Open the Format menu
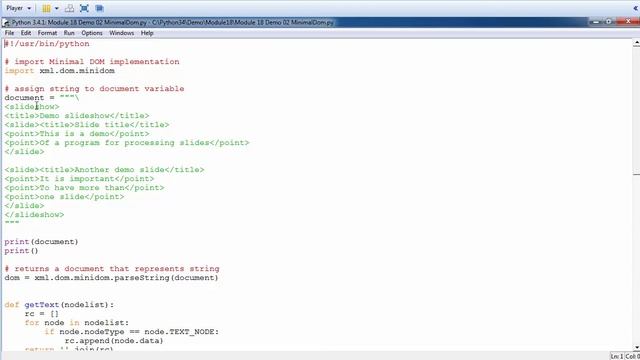The image size is (640, 360). [47, 33]
